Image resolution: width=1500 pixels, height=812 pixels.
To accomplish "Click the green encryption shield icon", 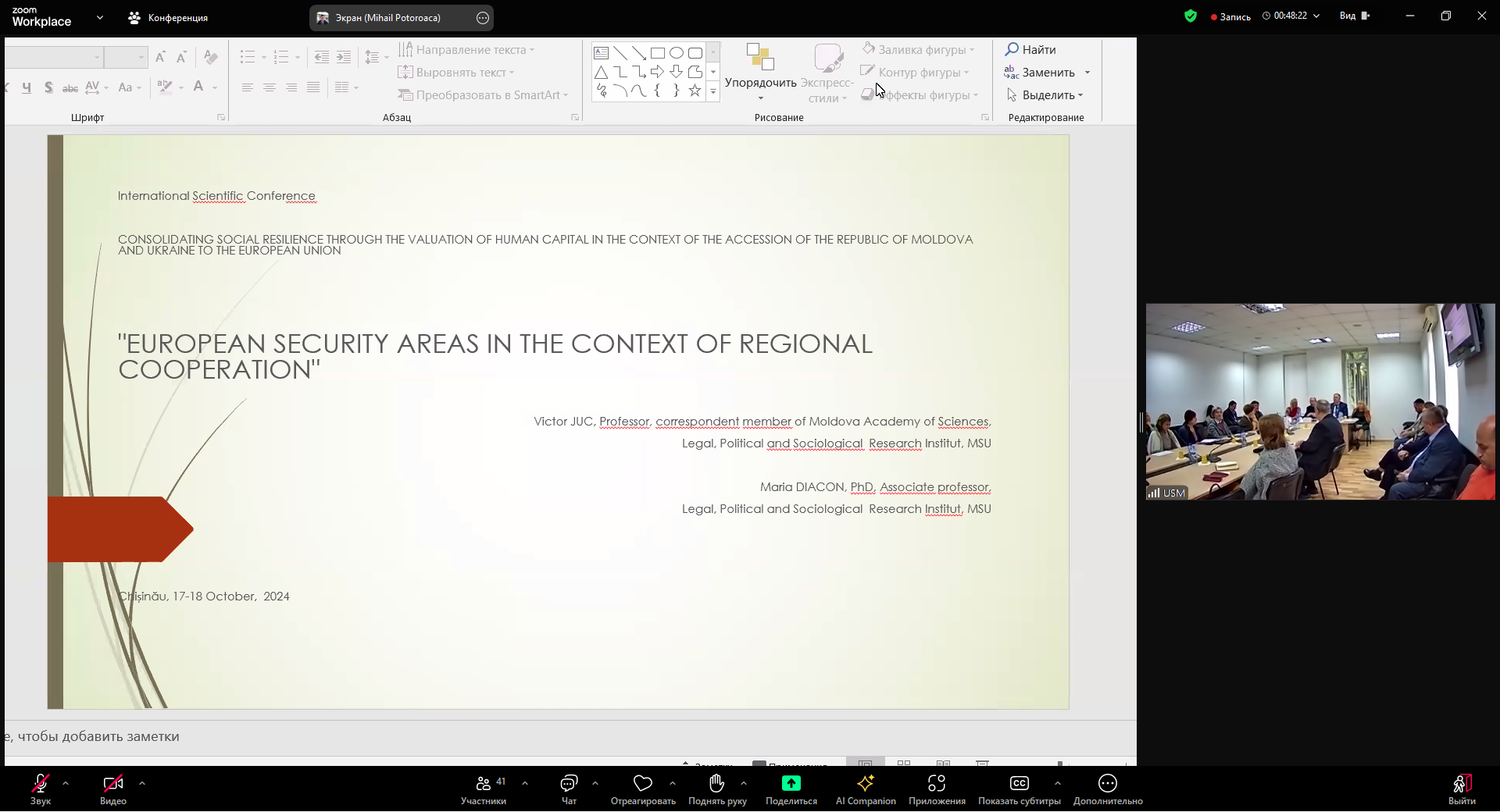I will click(x=1191, y=16).
